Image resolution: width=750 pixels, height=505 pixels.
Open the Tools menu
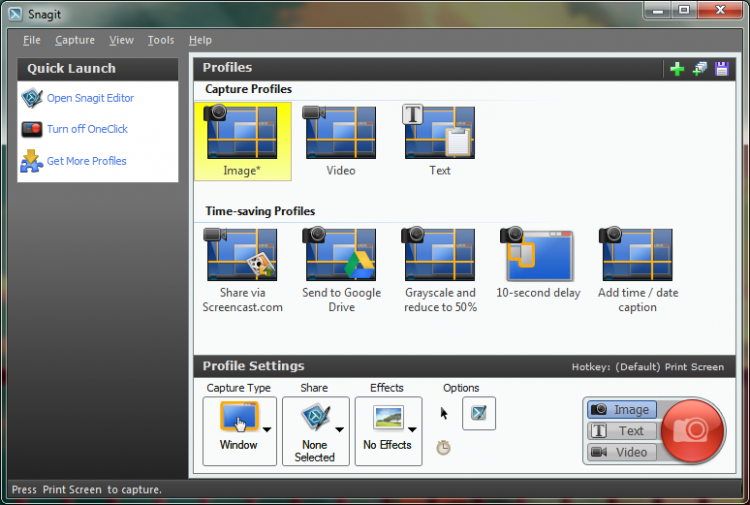click(161, 40)
